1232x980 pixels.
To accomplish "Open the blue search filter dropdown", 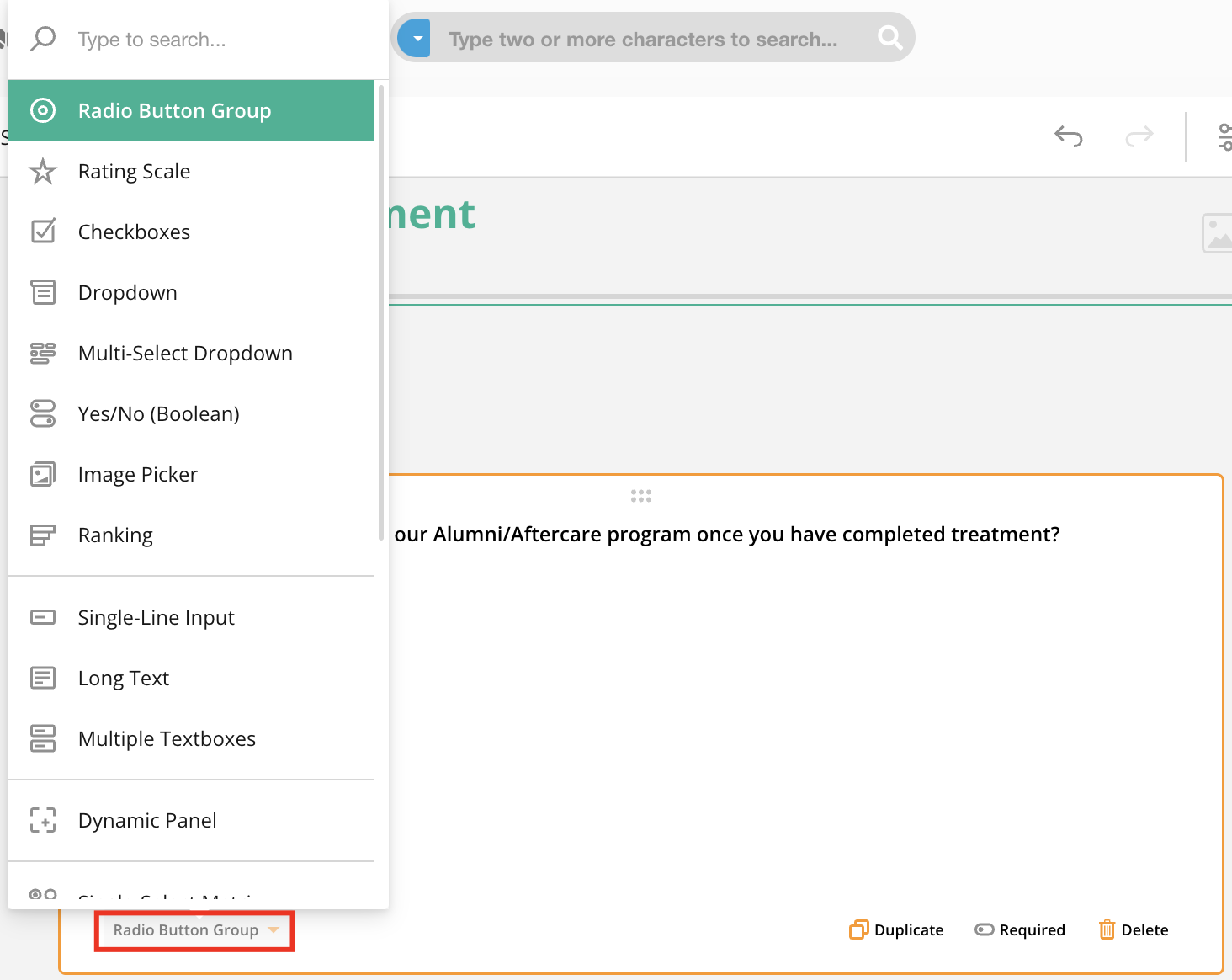I will coord(415,39).
